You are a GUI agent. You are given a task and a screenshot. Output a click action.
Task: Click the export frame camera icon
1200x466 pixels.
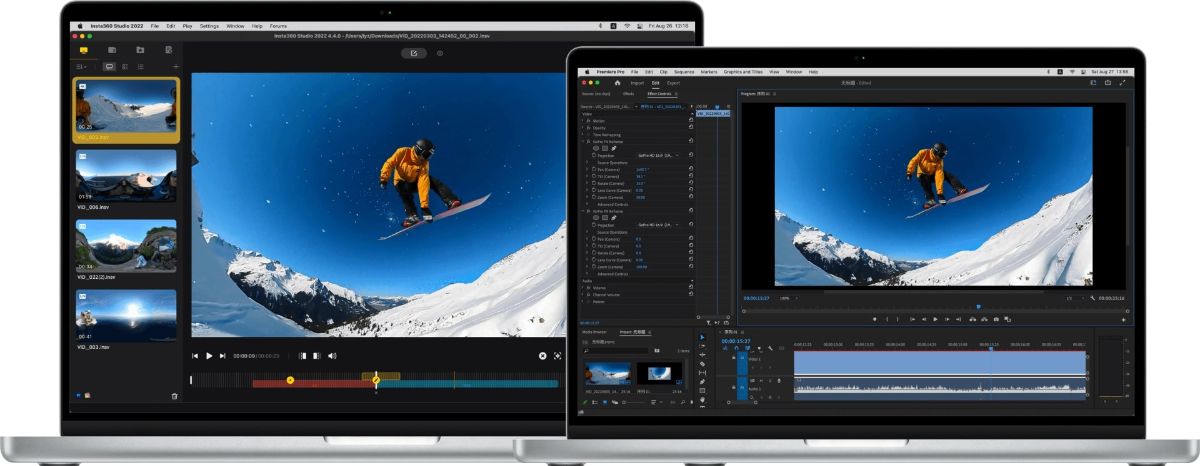997,319
